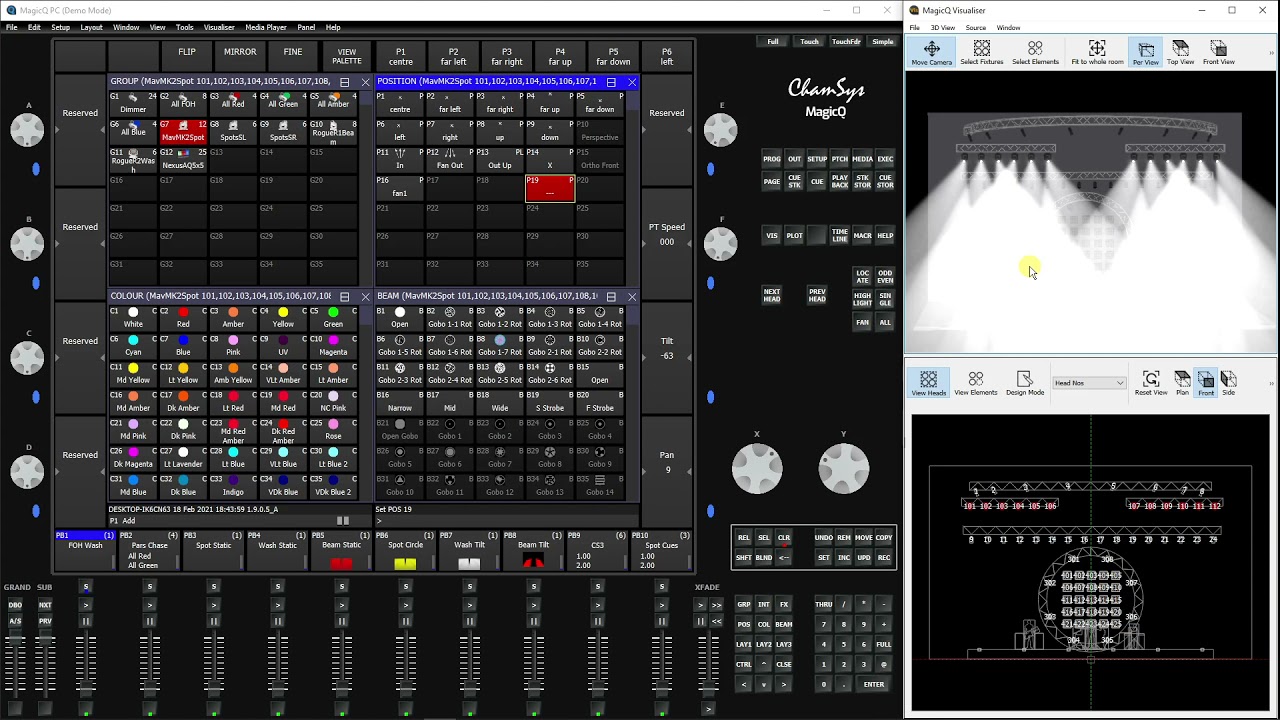Image resolution: width=1280 pixels, height=720 pixels.
Task: Select Touch layout mode button
Action: coord(809,42)
